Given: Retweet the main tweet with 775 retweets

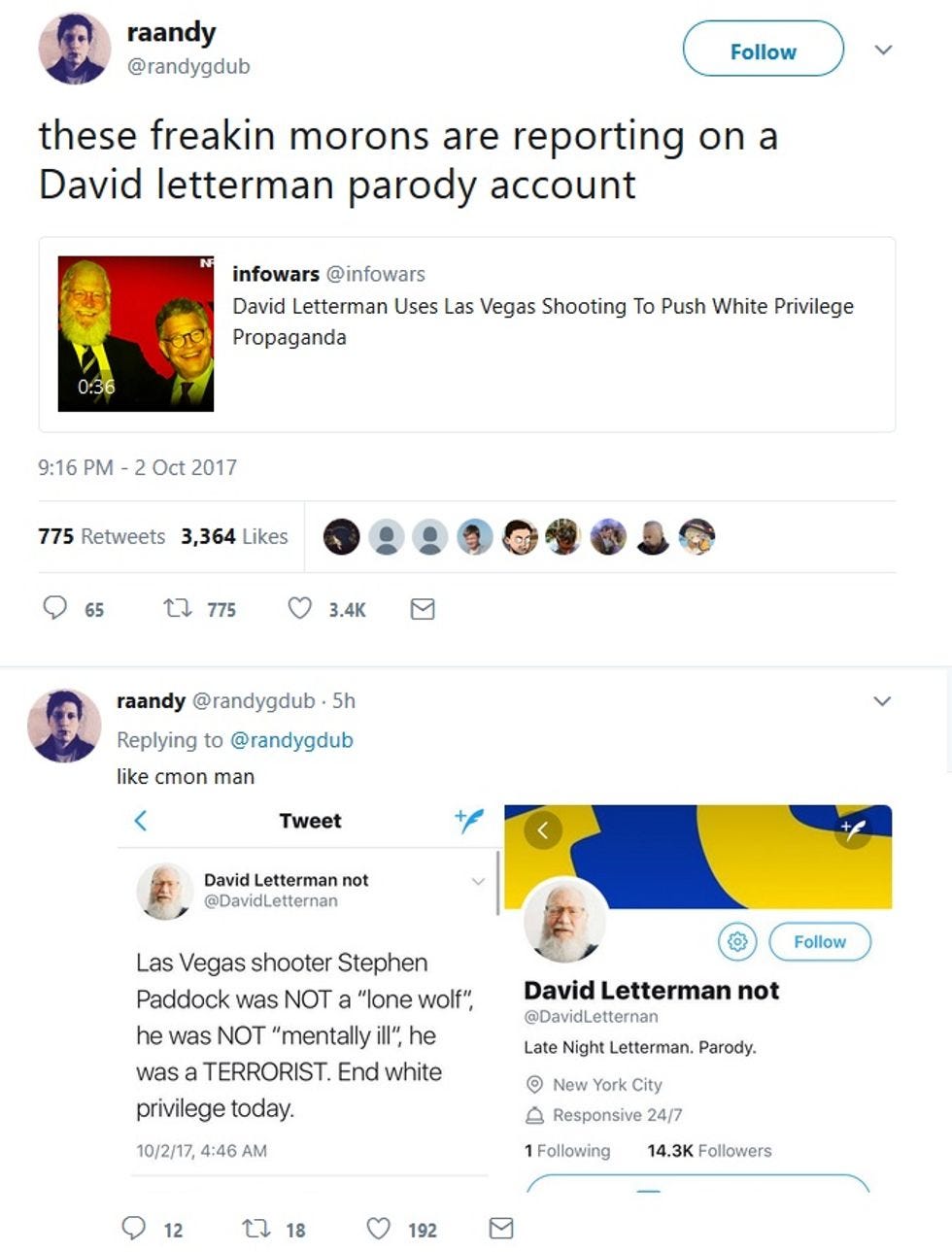Looking at the screenshot, I should [x=177, y=609].
